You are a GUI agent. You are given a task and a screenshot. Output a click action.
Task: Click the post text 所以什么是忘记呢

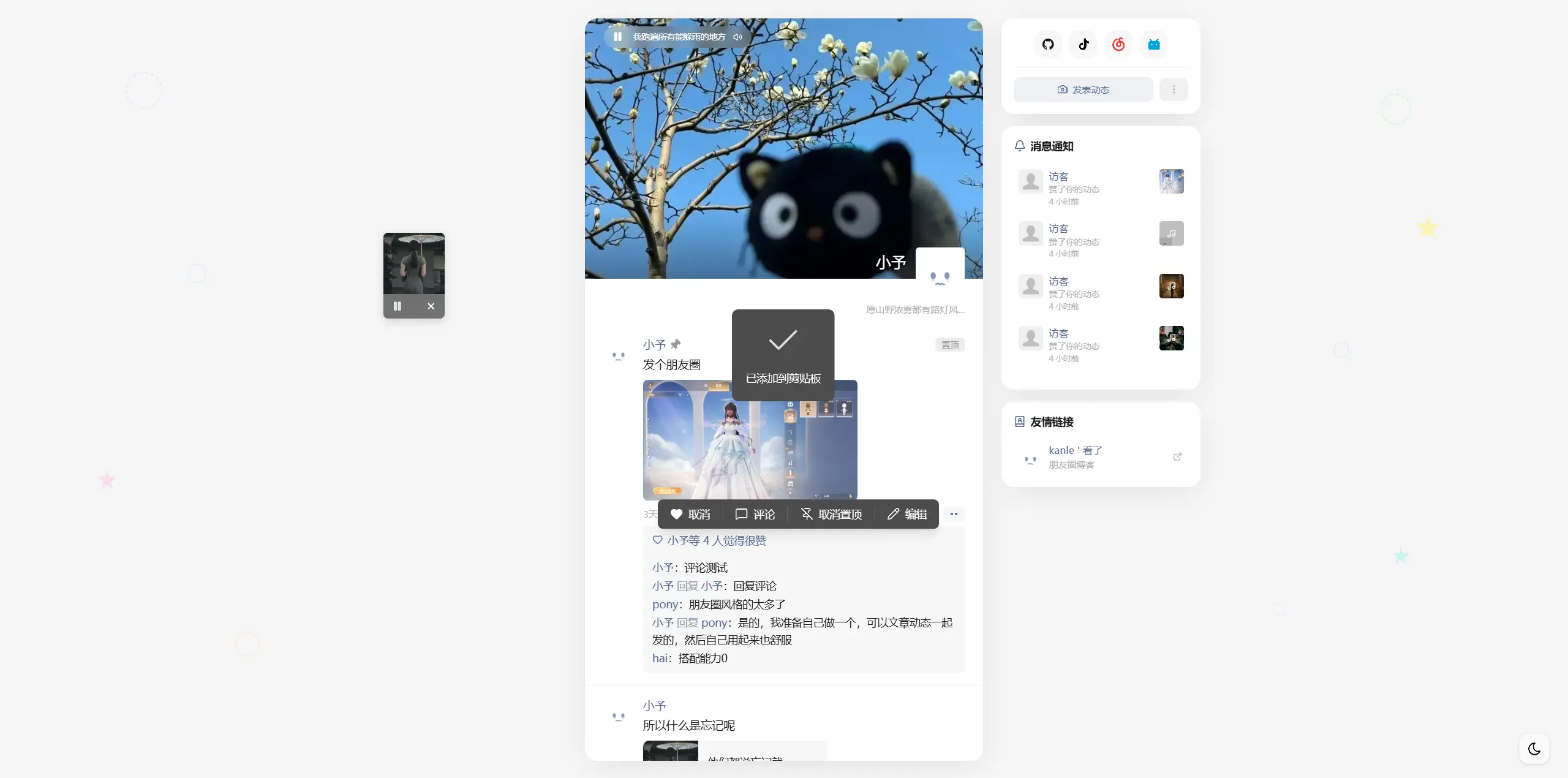click(688, 725)
